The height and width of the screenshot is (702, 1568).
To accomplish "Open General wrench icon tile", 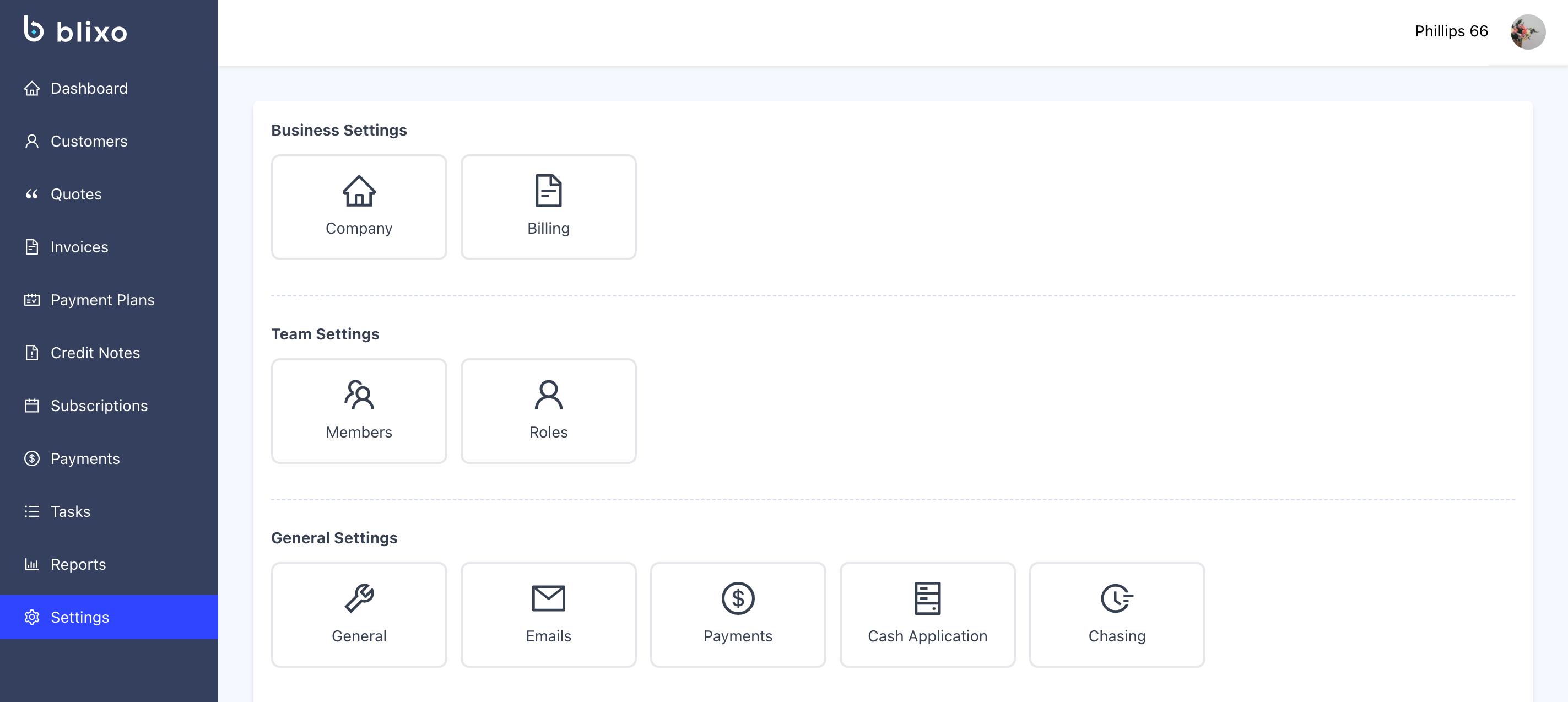I will [x=359, y=598].
